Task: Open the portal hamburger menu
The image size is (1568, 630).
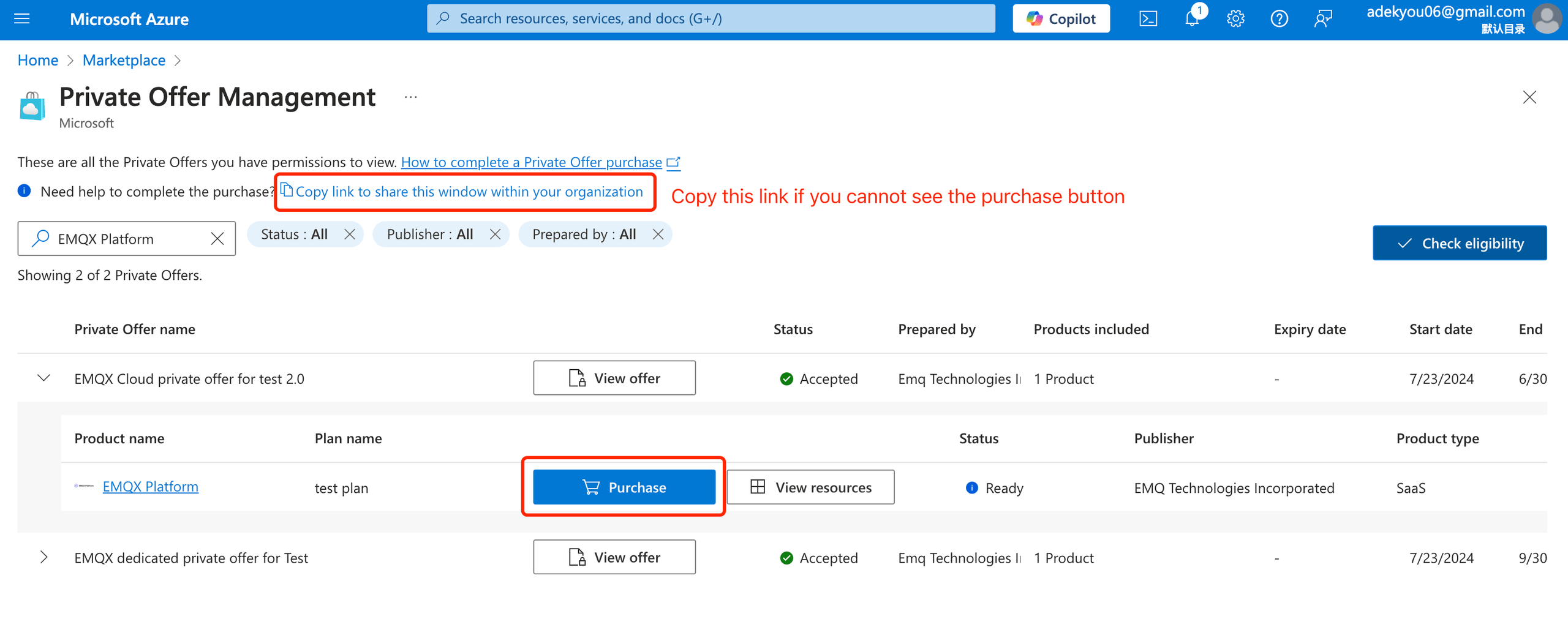Action: (x=21, y=18)
